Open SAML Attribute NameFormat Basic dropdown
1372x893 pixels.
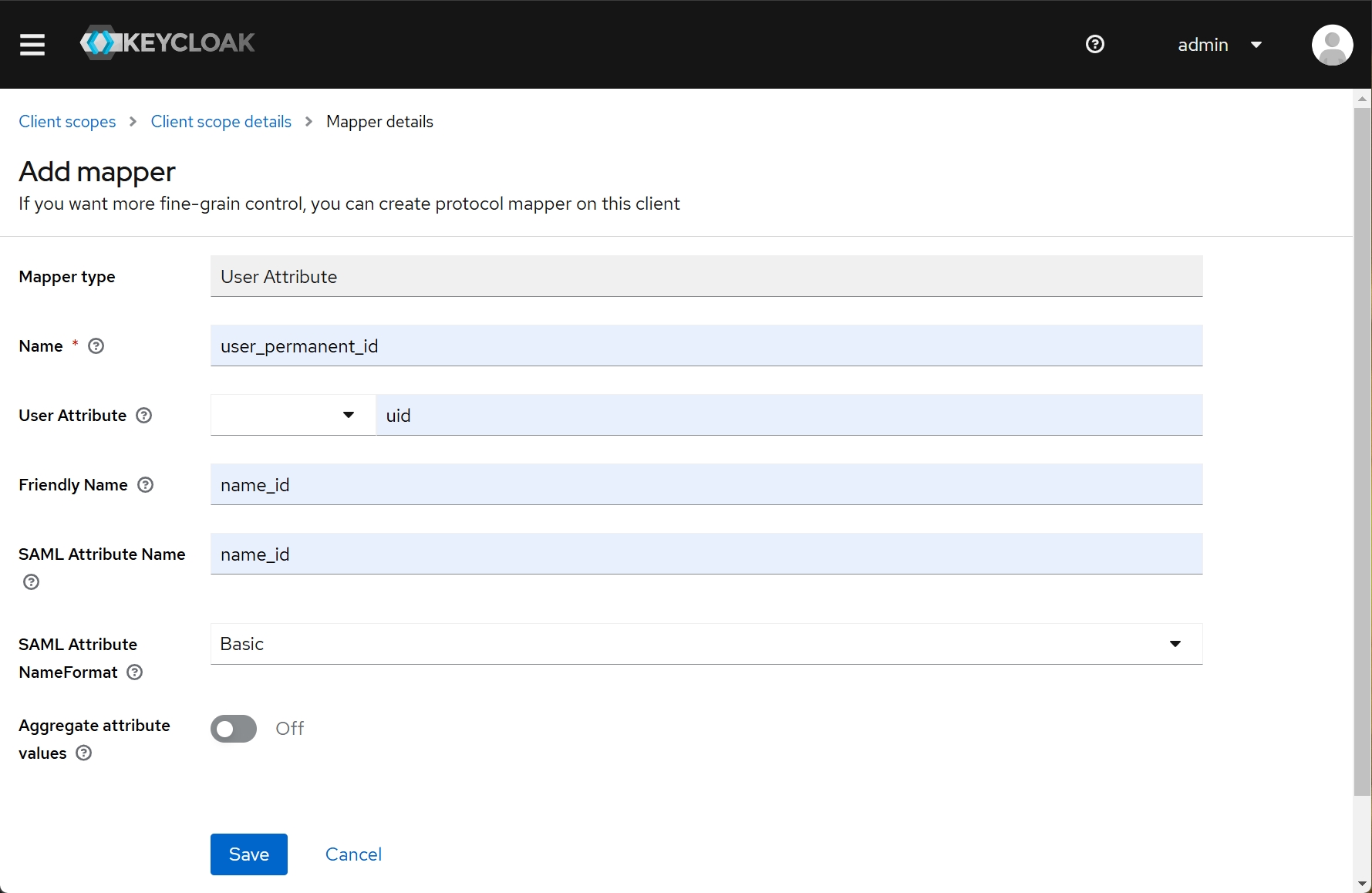tap(706, 644)
